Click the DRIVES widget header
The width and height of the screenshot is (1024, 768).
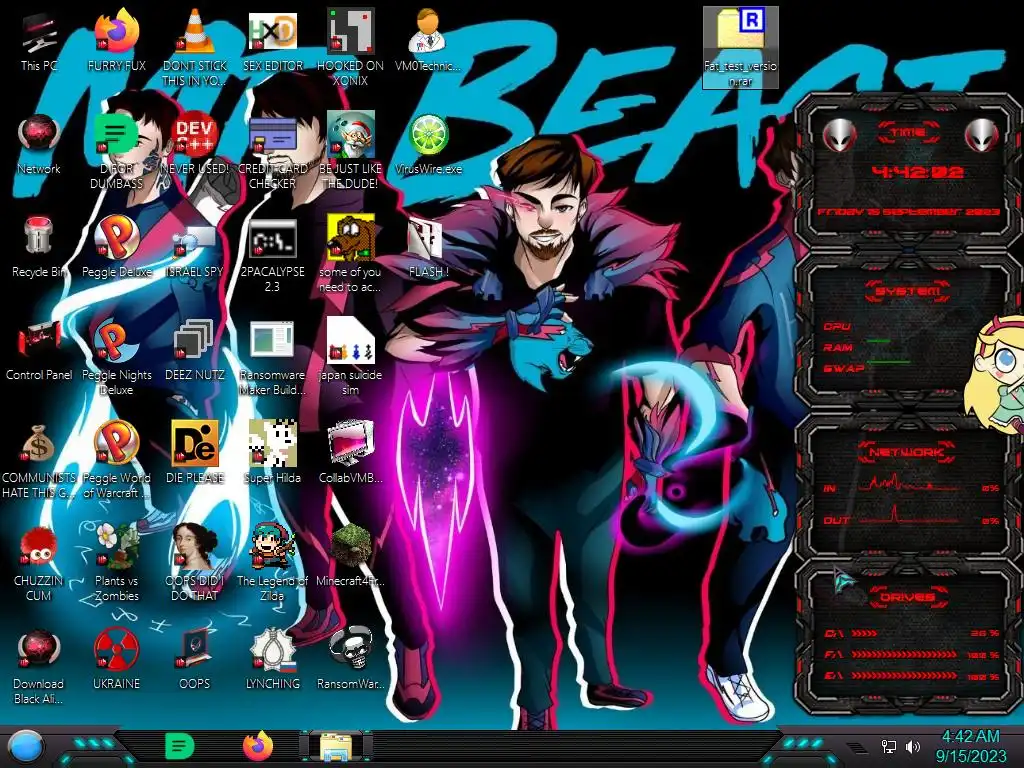click(908, 597)
